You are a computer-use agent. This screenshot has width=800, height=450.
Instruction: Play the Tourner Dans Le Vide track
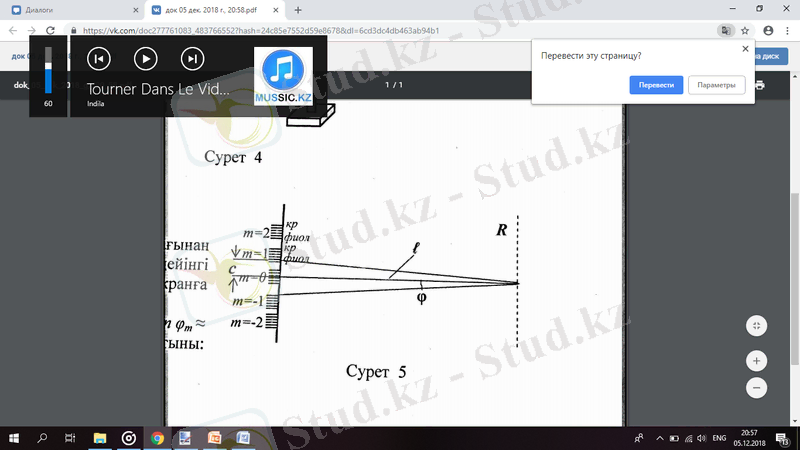click(x=145, y=59)
